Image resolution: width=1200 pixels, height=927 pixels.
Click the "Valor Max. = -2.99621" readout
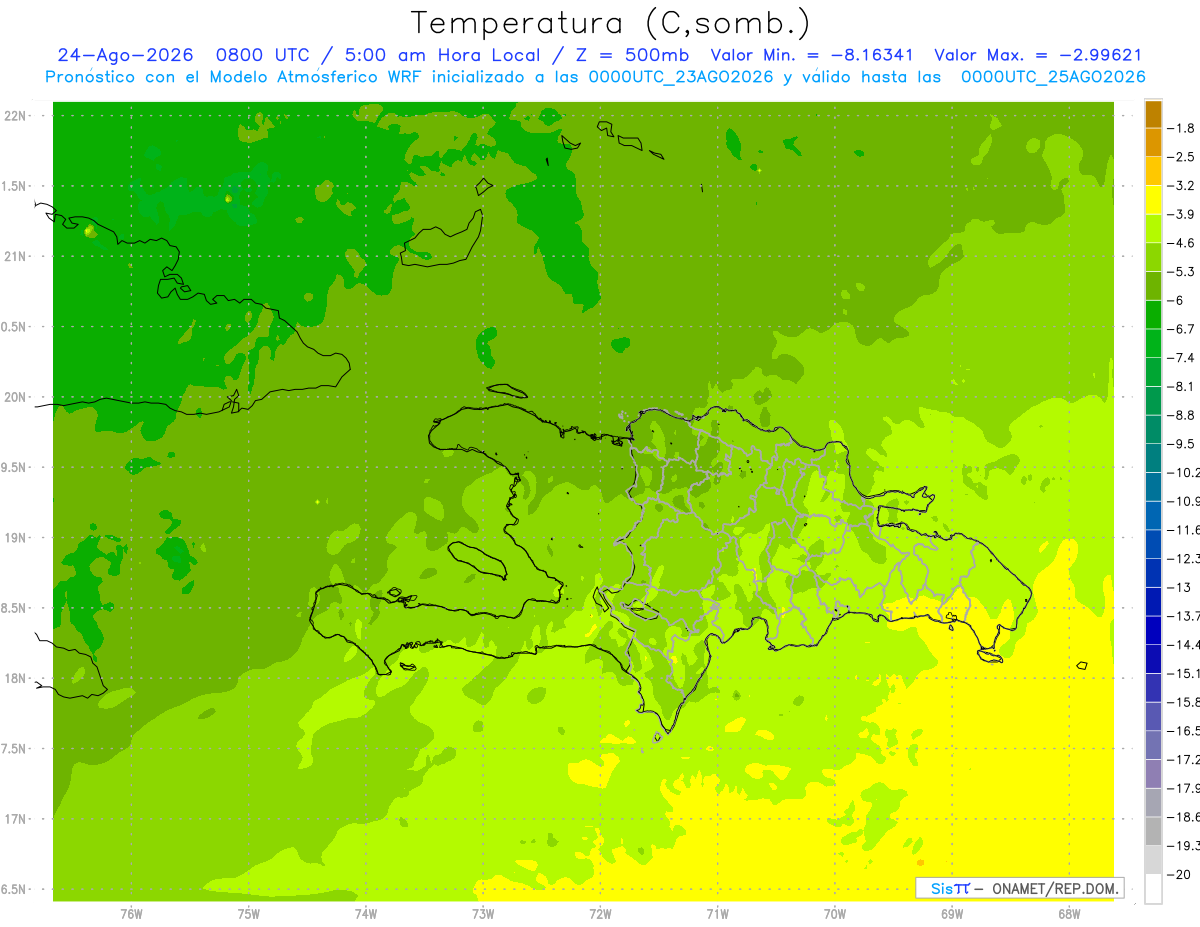1038,55
